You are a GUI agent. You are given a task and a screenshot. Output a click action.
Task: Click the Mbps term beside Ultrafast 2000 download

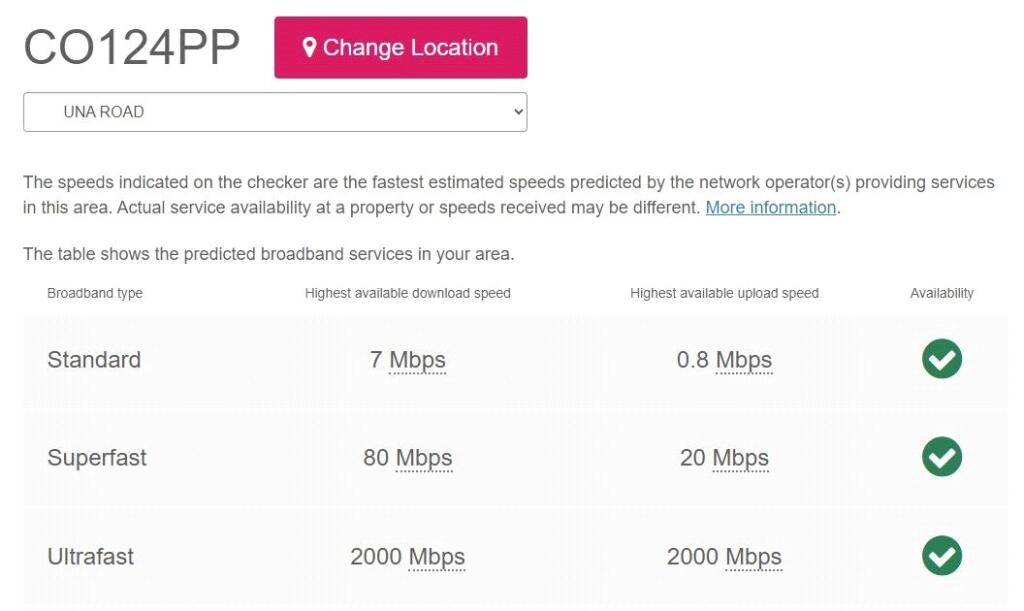point(437,557)
